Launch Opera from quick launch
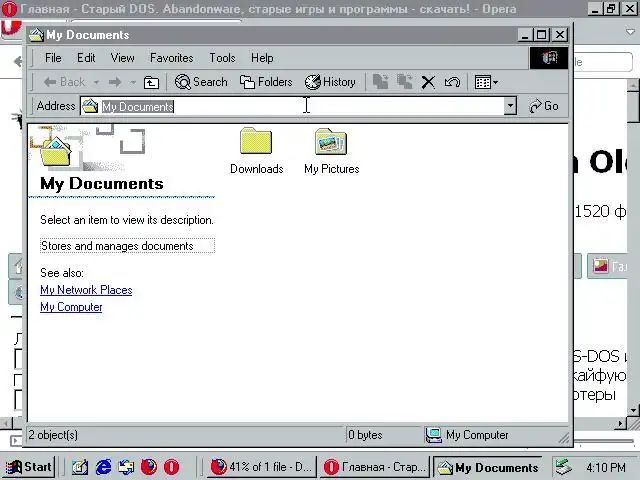Screen dimensions: 640x480 (x=171, y=467)
